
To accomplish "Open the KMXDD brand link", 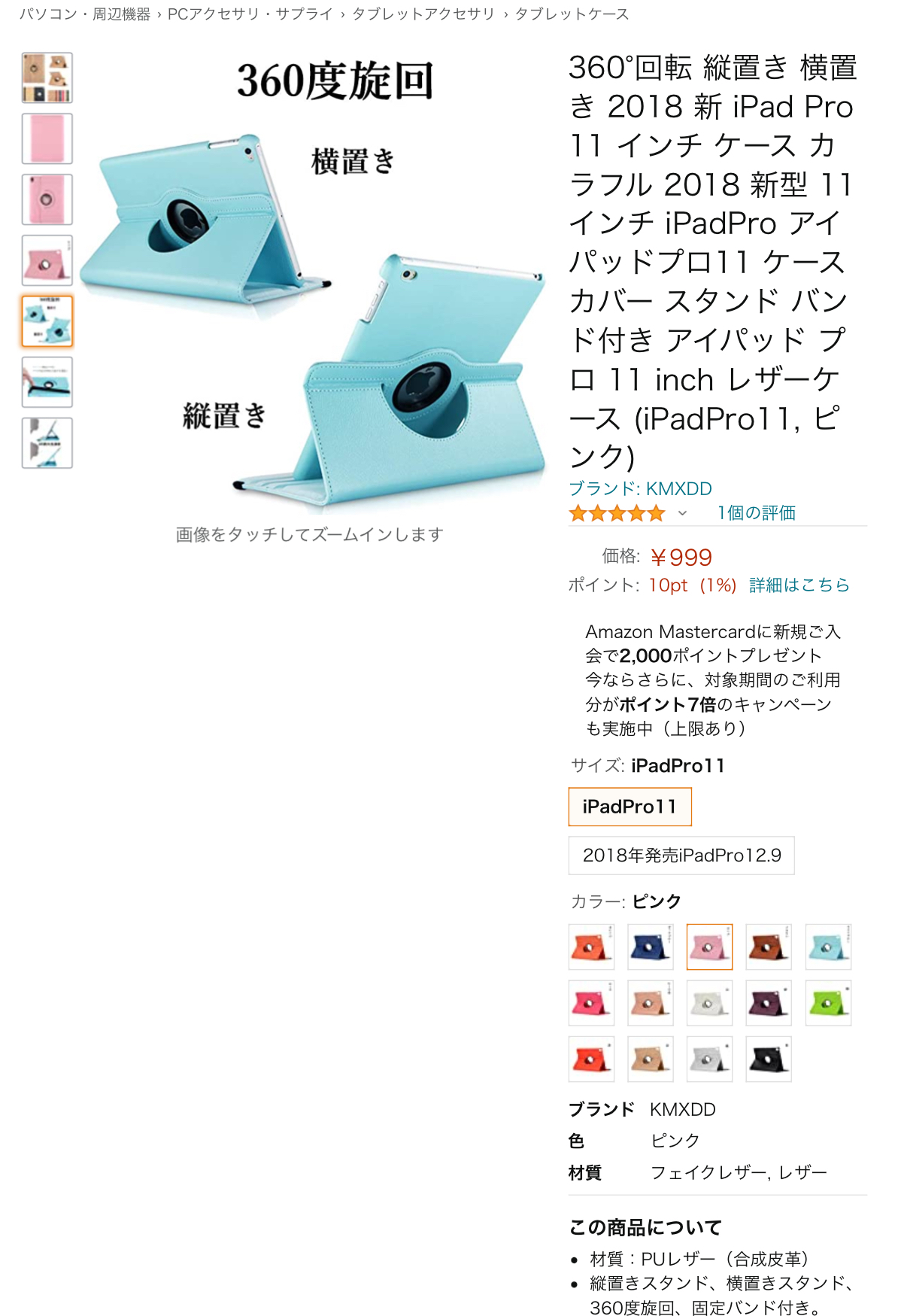I will (640, 488).
